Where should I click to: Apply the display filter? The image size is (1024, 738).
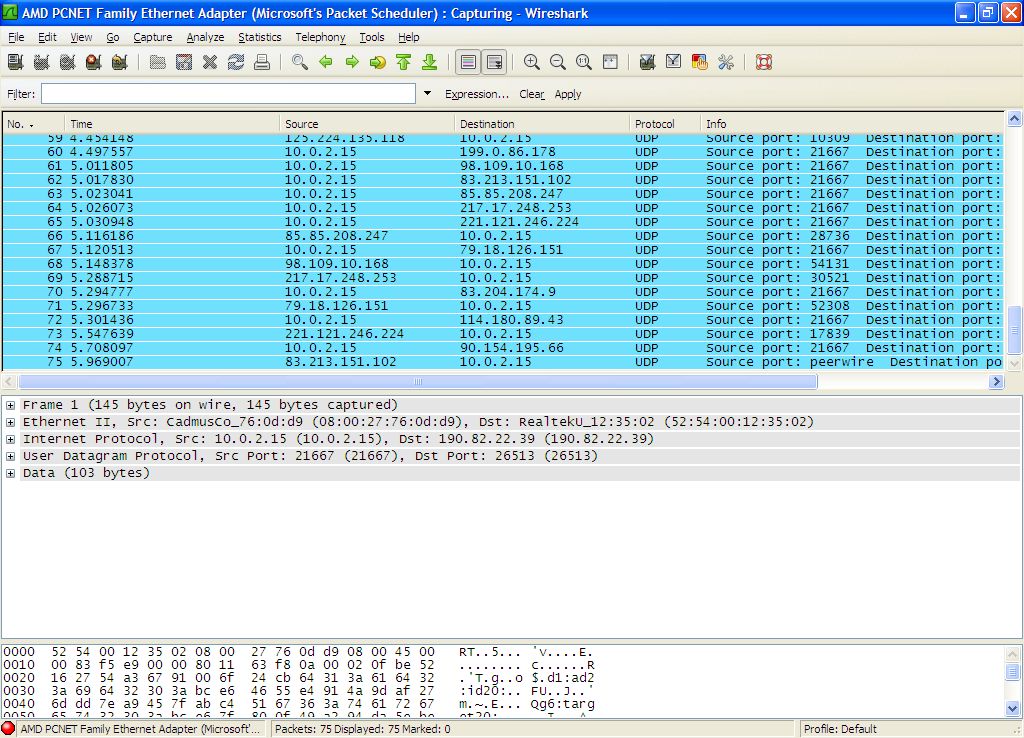click(568, 94)
